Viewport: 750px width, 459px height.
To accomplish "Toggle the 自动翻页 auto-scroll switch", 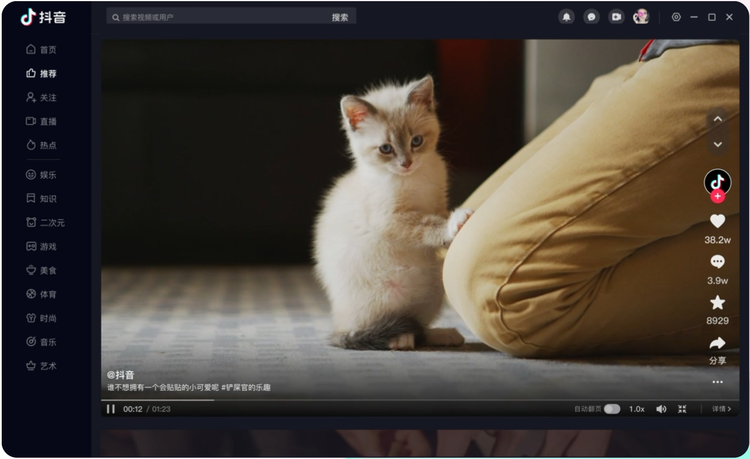I will click(x=611, y=409).
